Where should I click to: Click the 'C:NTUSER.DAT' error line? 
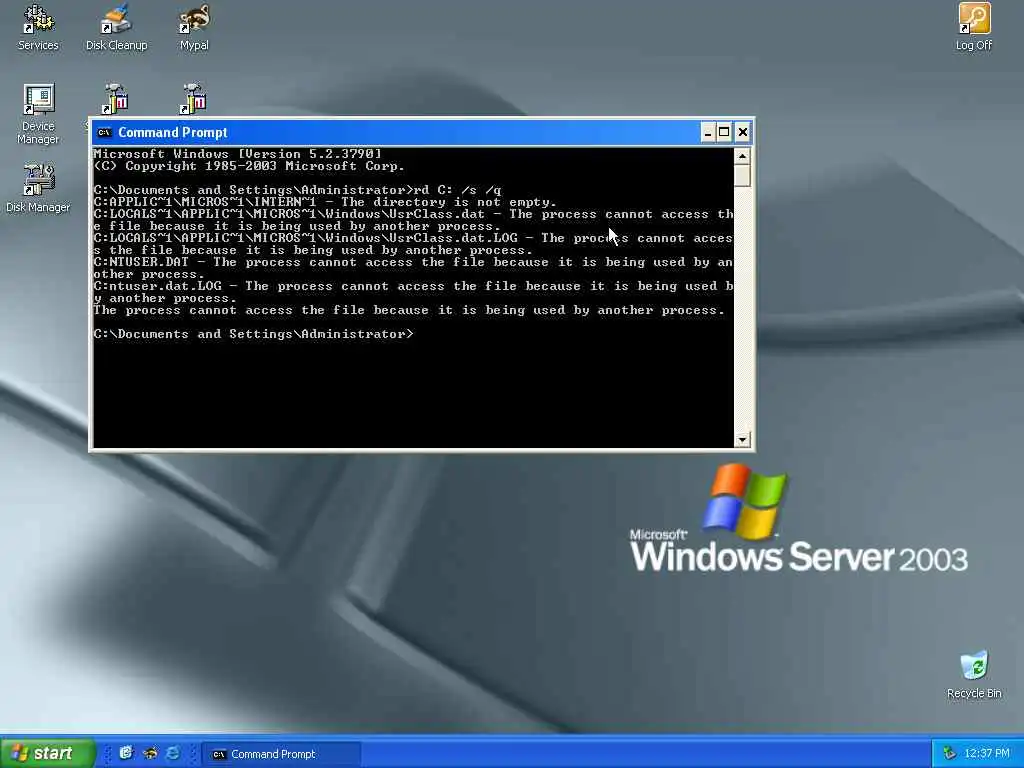413,268
